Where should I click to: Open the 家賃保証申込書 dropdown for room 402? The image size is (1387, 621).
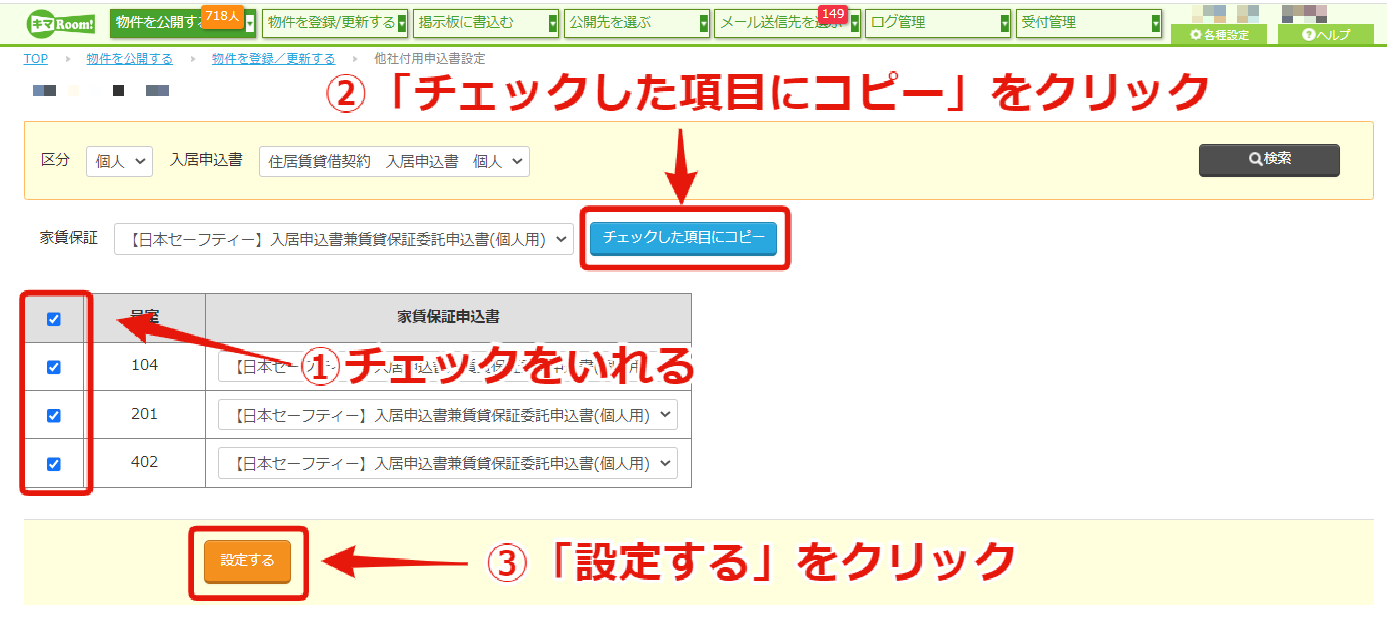(x=447, y=463)
